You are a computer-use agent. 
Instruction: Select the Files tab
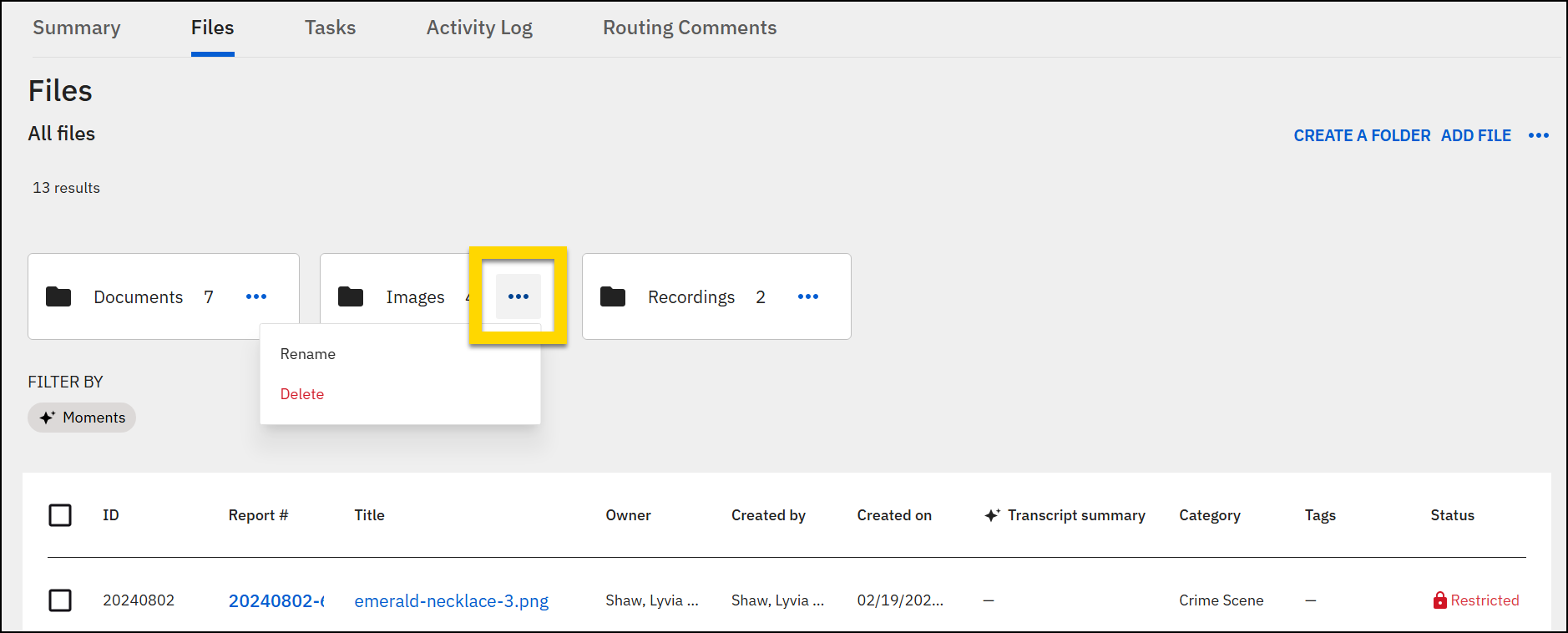point(212,28)
